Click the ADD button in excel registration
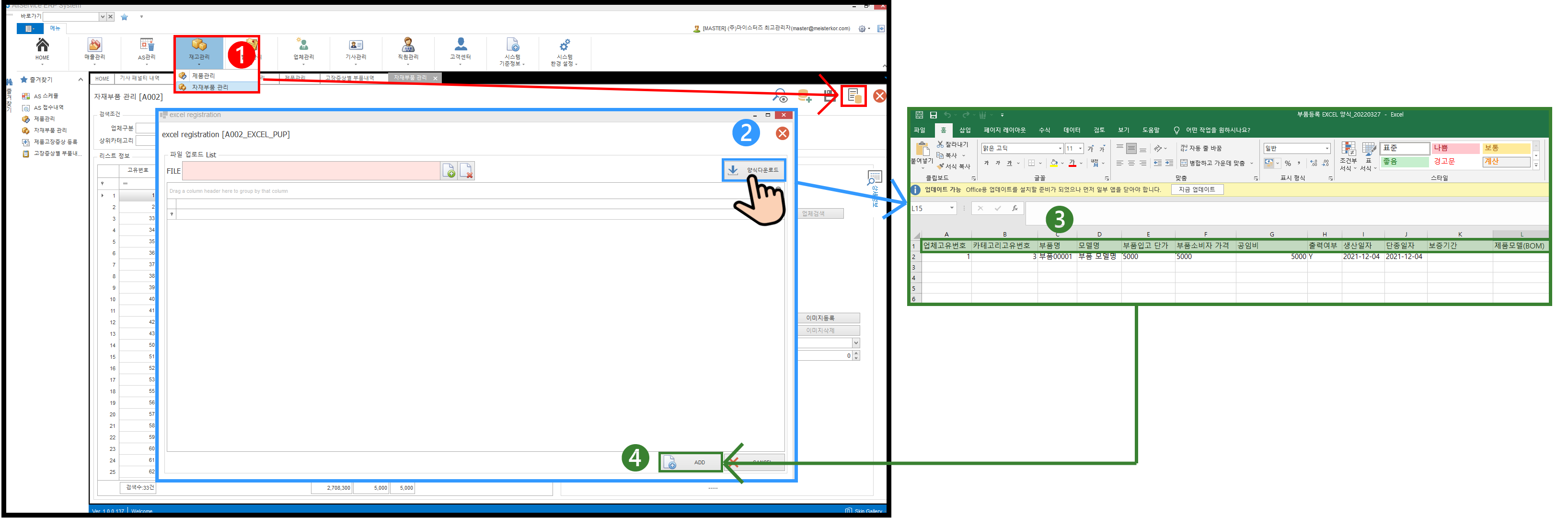The height and width of the screenshot is (518, 1568). click(x=690, y=462)
